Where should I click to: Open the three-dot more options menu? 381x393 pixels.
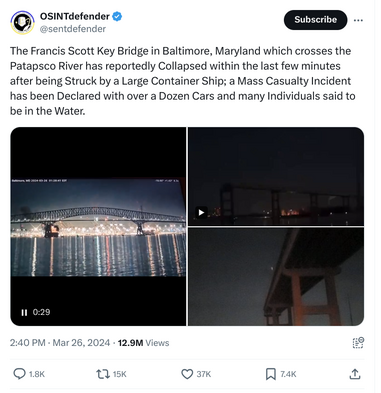[358, 20]
